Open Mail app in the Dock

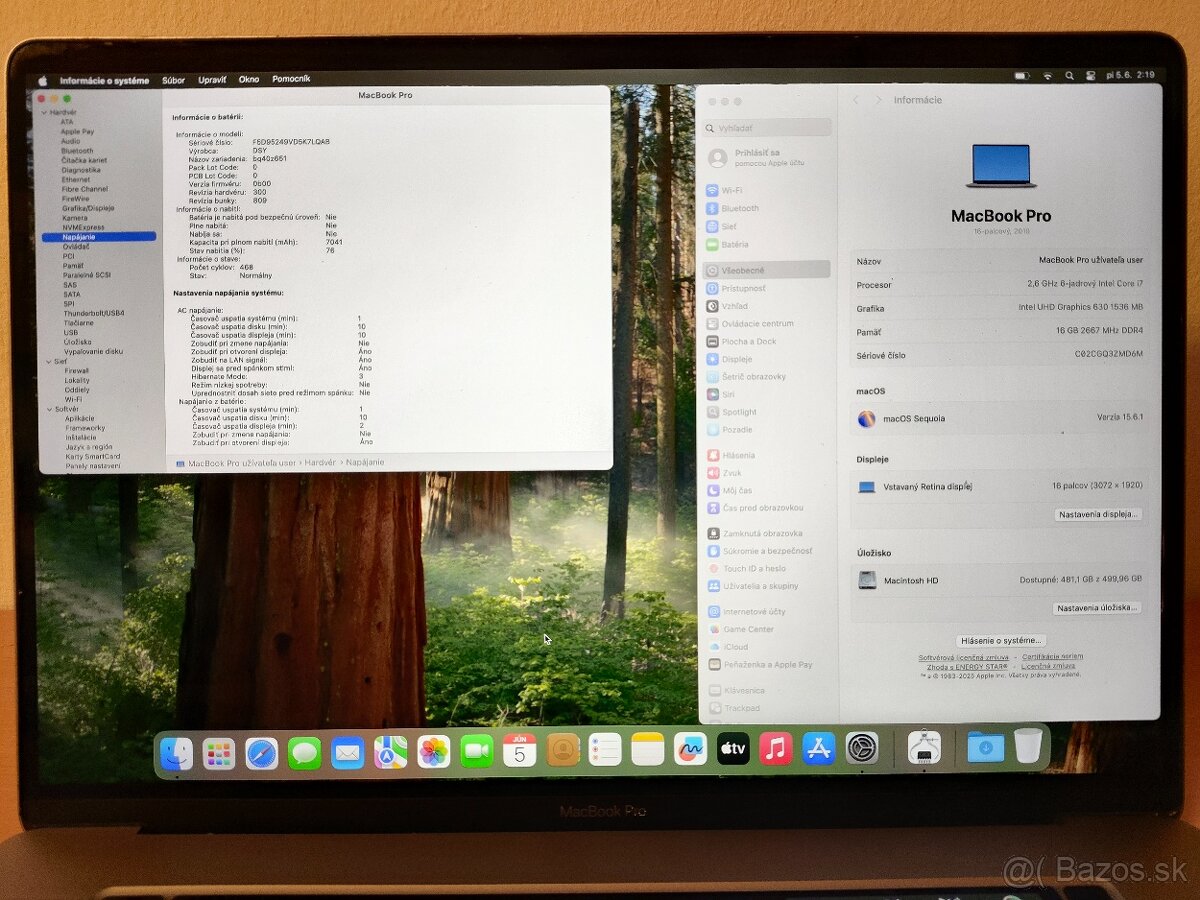click(348, 752)
